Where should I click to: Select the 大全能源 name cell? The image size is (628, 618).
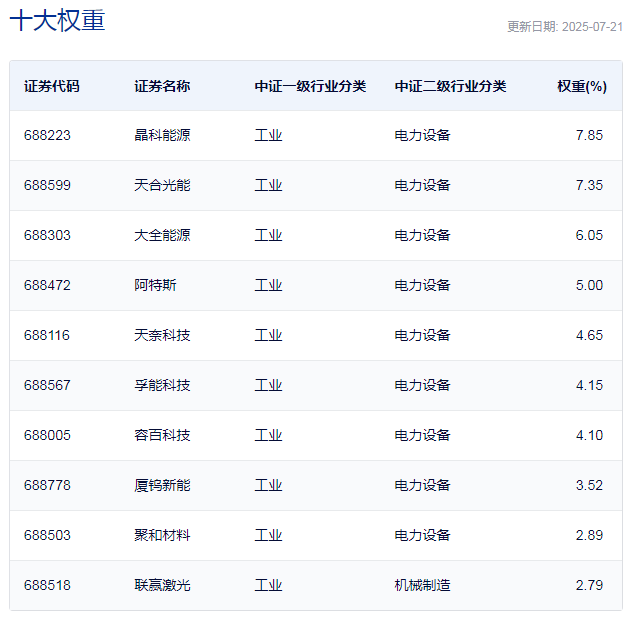[162, 236]
